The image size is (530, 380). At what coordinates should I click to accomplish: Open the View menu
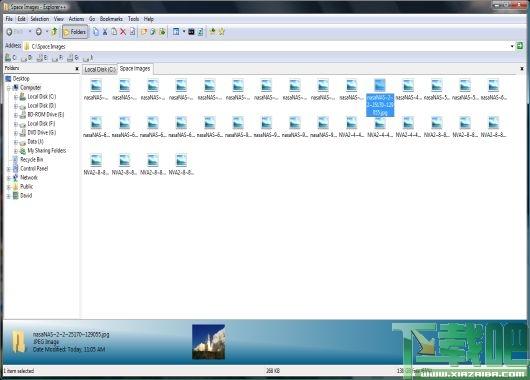pyautogui.click(x=59, y=19)
